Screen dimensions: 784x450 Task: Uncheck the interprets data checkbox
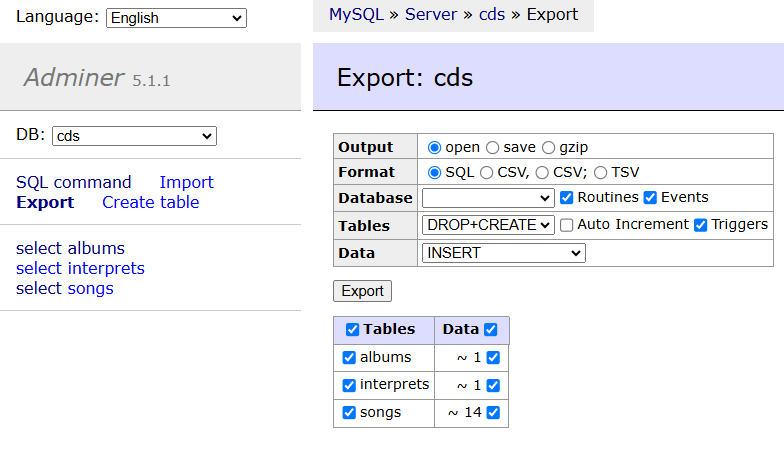[494, 385]
